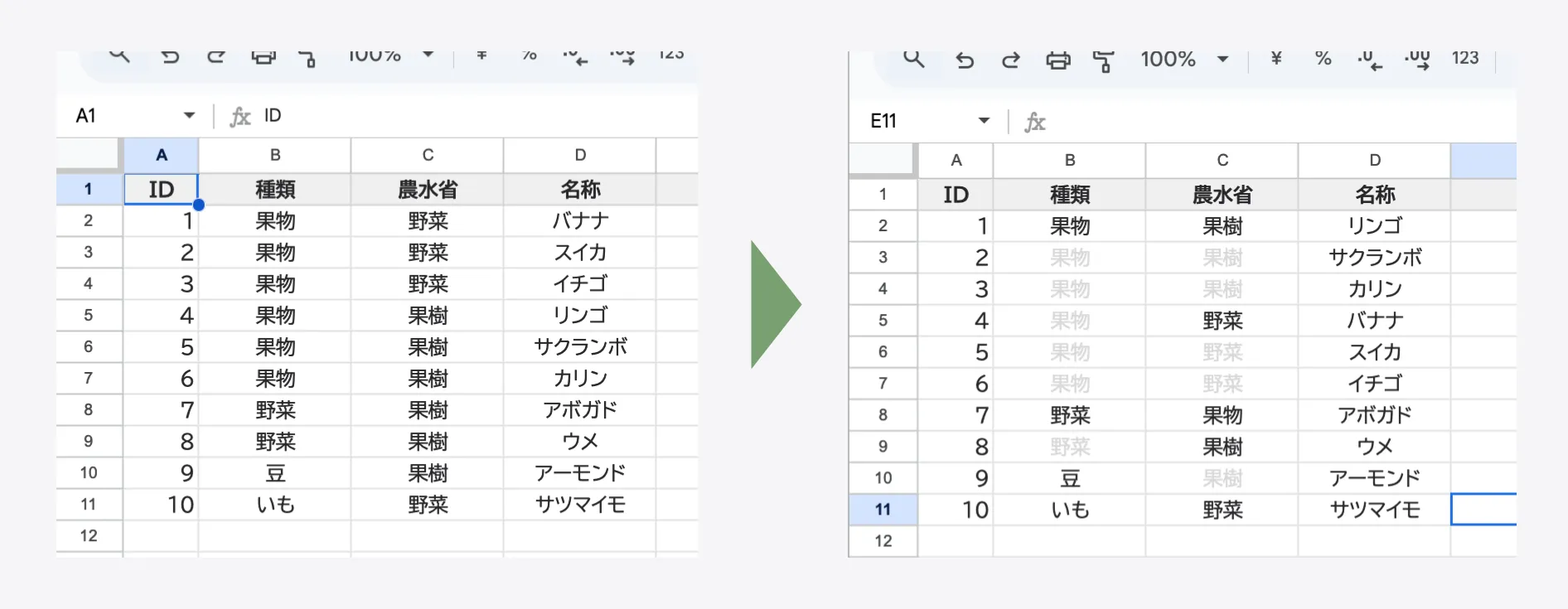Select row 12 header in the left sheet

(89, 535)
